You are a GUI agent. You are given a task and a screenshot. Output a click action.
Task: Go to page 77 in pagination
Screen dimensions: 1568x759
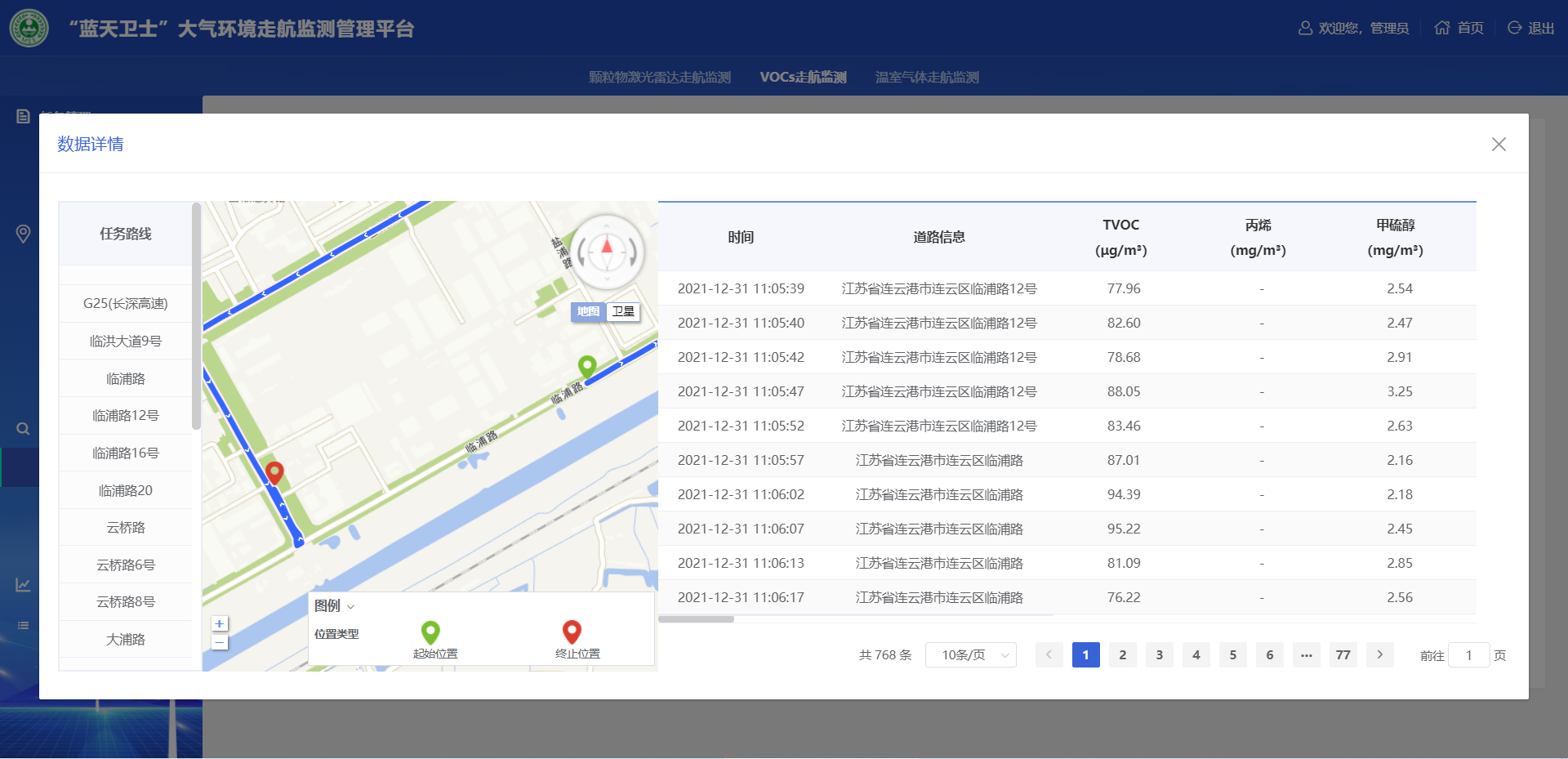1343,654
